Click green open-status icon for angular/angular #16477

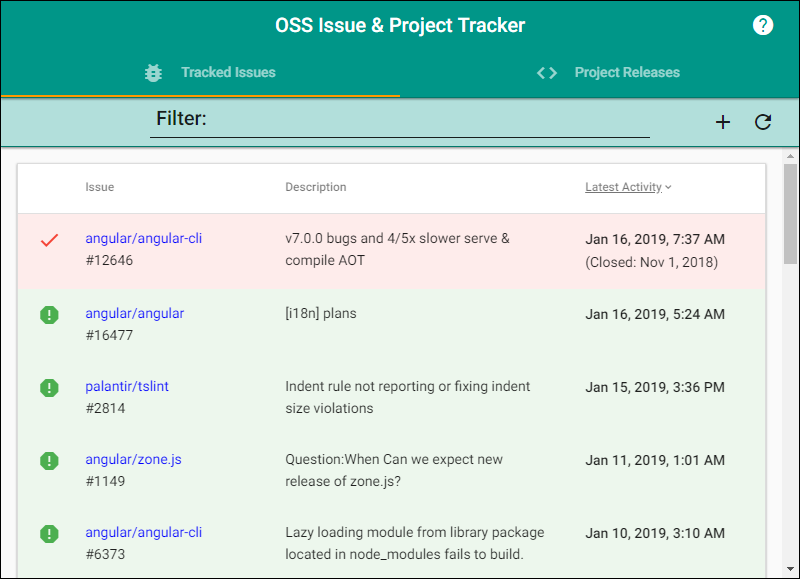pyautogui.click(x=49, y=315)
